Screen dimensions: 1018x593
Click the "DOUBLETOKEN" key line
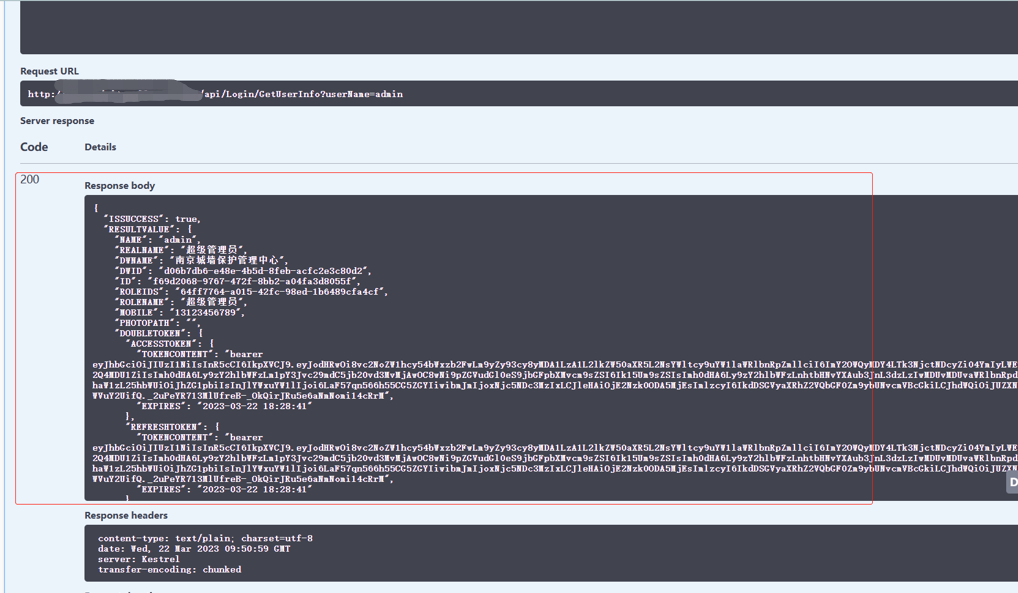pyautogui.click(x=158, y=333)
